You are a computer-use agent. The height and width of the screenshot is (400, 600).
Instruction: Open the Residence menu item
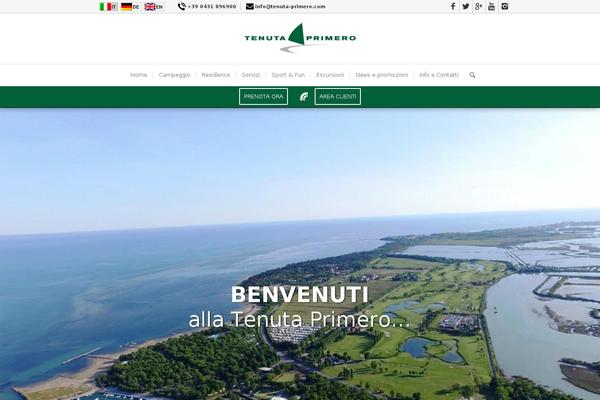[x=216, y=75]
